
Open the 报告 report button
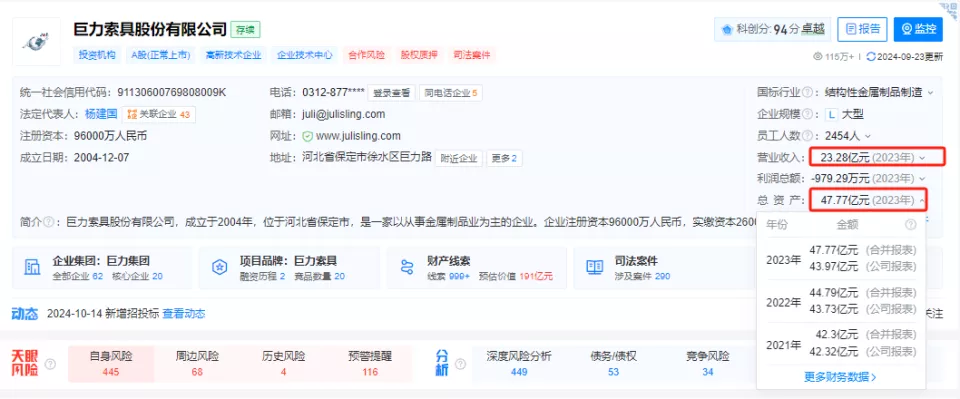point(862,29)
